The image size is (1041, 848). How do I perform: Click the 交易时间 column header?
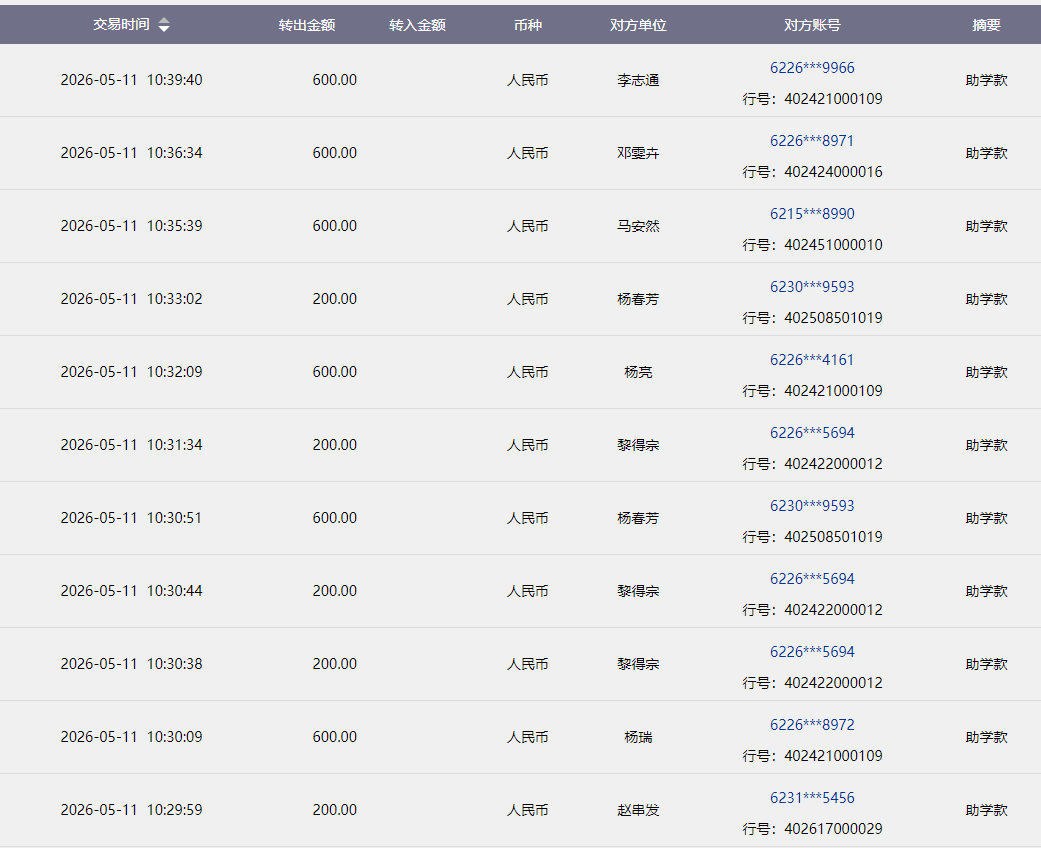[x=121, y=25]
